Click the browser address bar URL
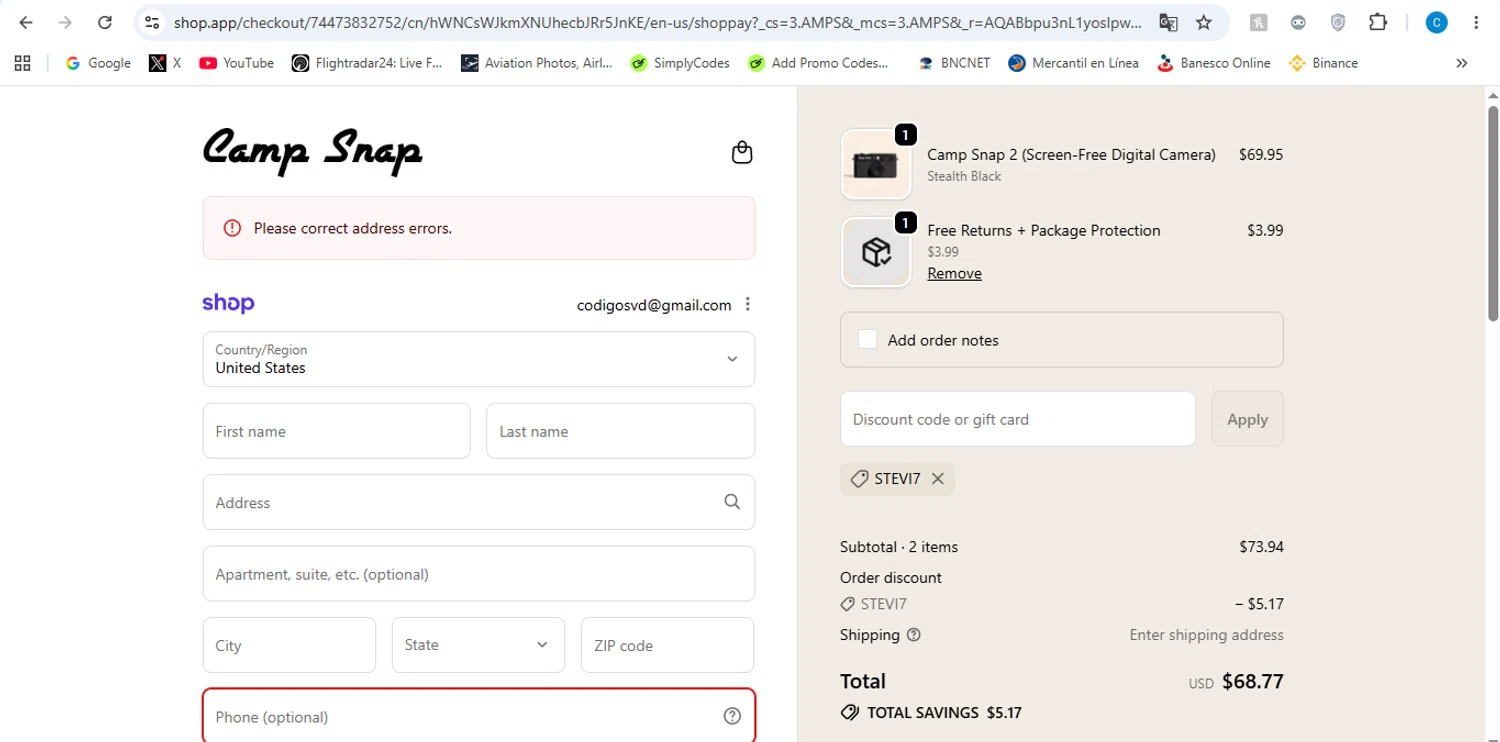Image resolution: width=1500 pixels, height=742 pixels. pos(657,22)
